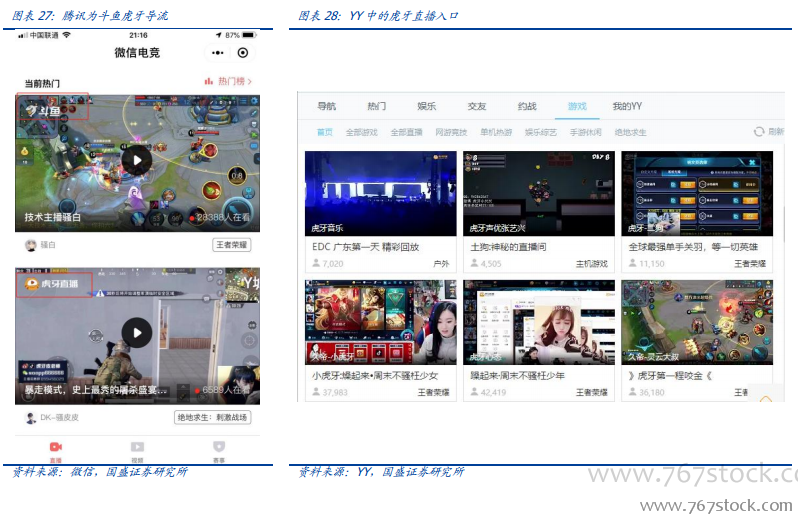Image resolution: width=798 pixels, height=520 pixels.
Task: Click the viewer count 7,020
Action: [333, 264]
